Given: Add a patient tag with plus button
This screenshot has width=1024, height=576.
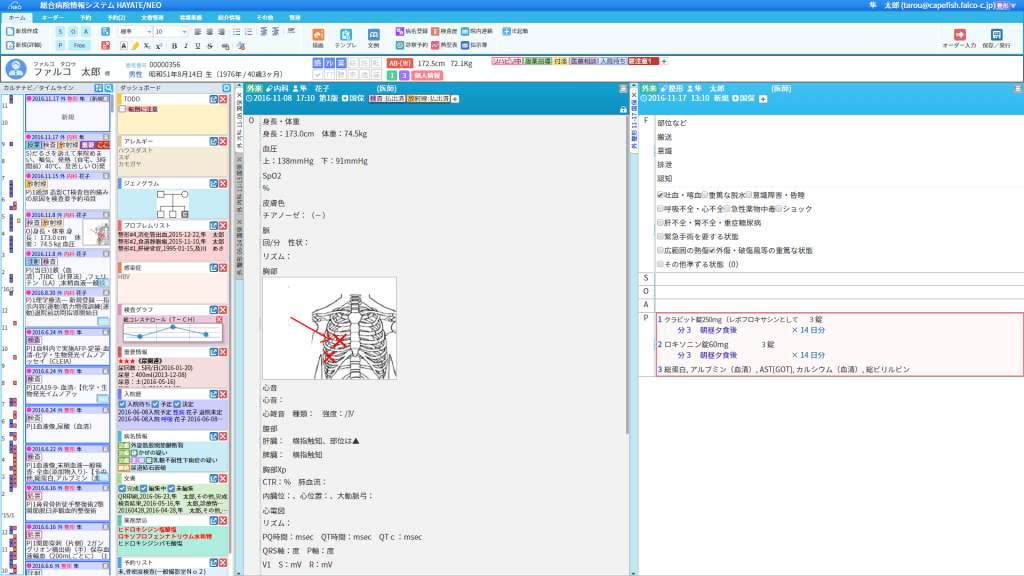Looking at the screenshot, I should (x=664, y=61).
